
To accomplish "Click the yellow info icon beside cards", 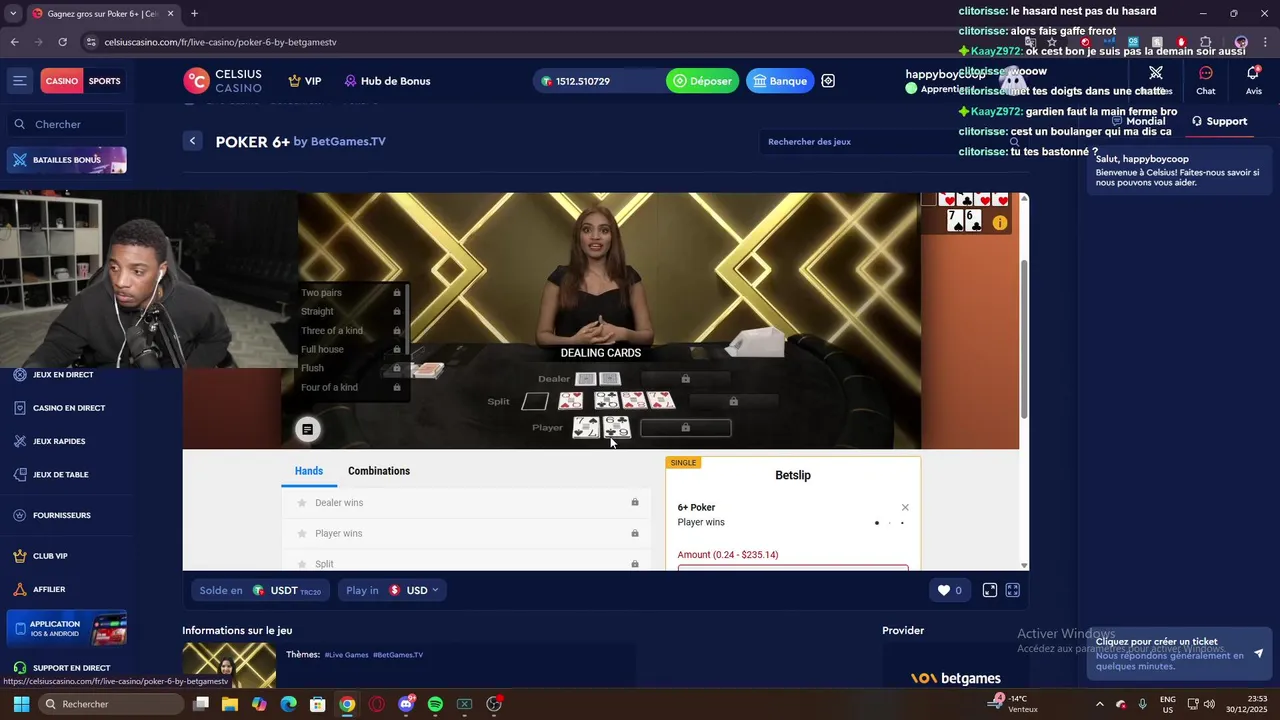I will pos(999,223).
